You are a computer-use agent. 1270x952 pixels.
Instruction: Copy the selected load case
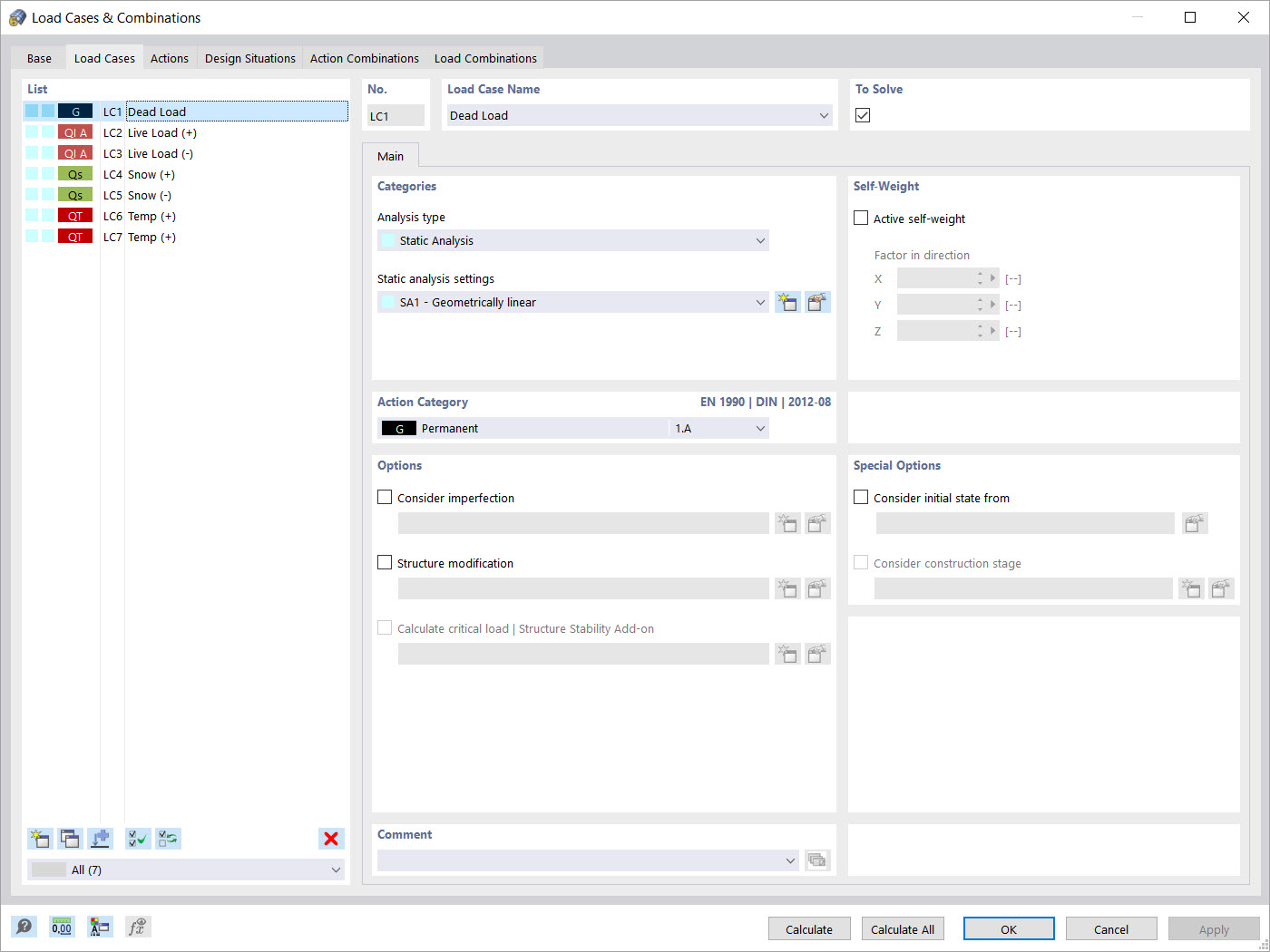[70, 839]
